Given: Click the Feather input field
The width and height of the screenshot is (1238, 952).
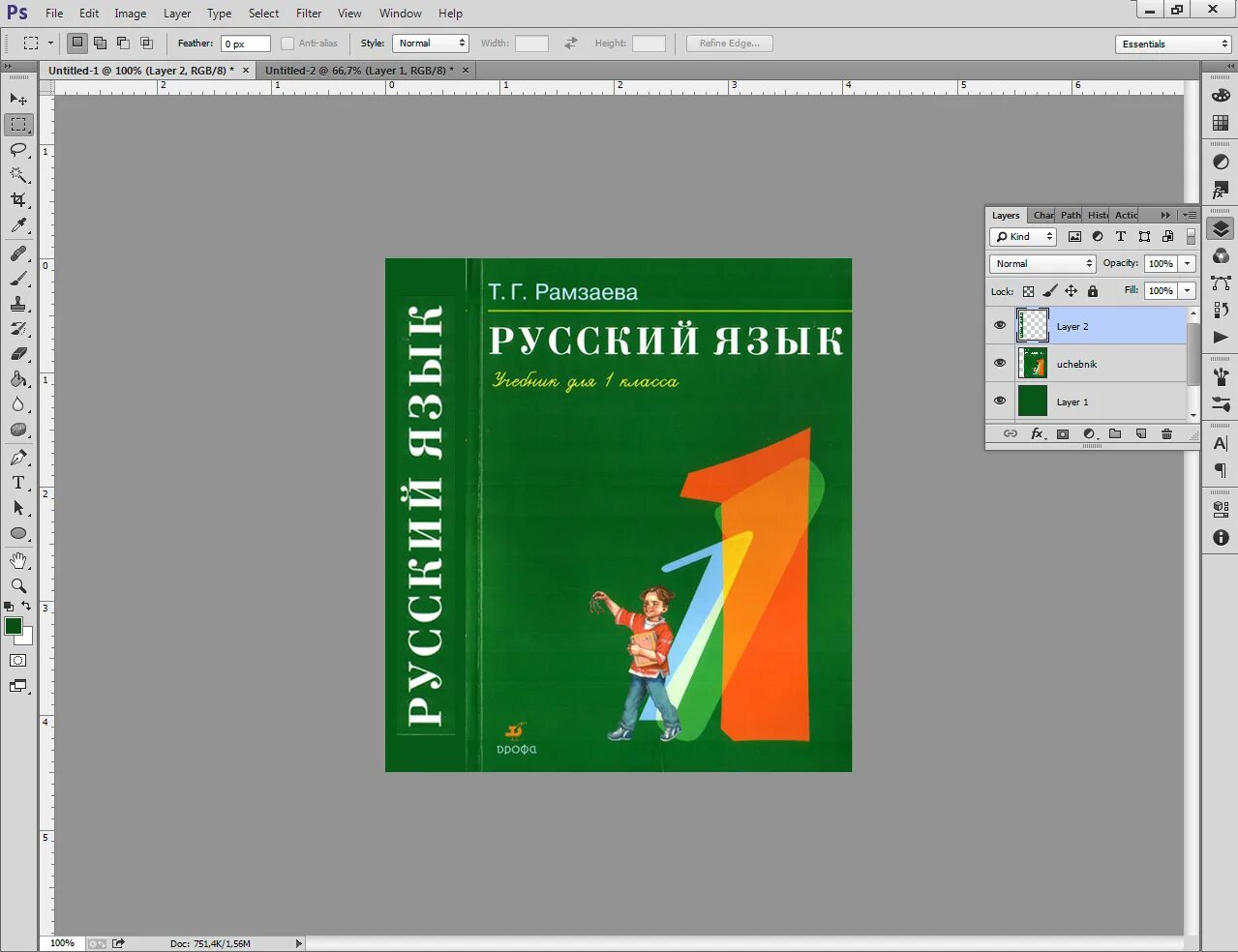Looking at the screenshot, I should 246,44.
